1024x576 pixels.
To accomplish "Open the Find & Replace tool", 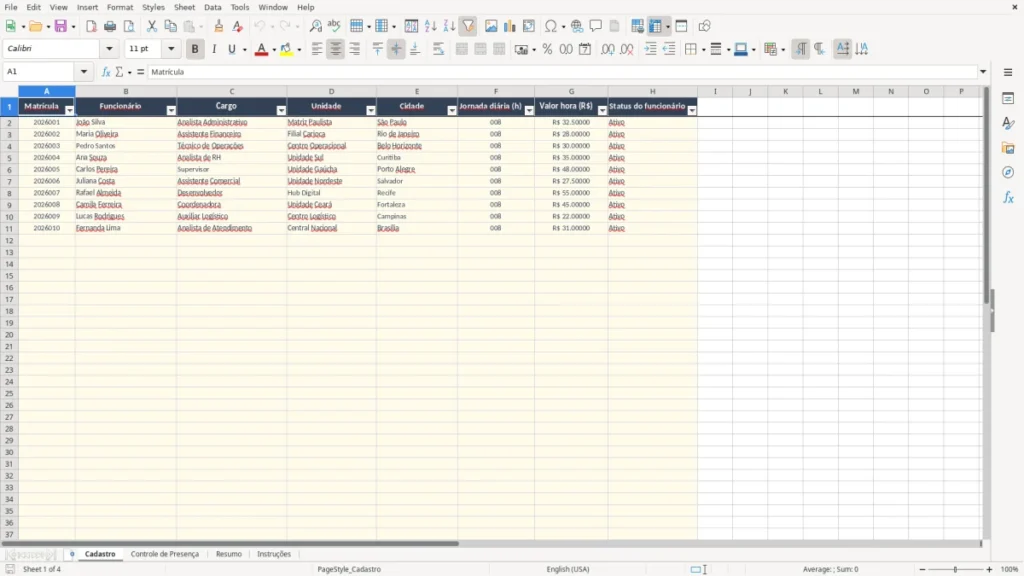I will [315, 26].
